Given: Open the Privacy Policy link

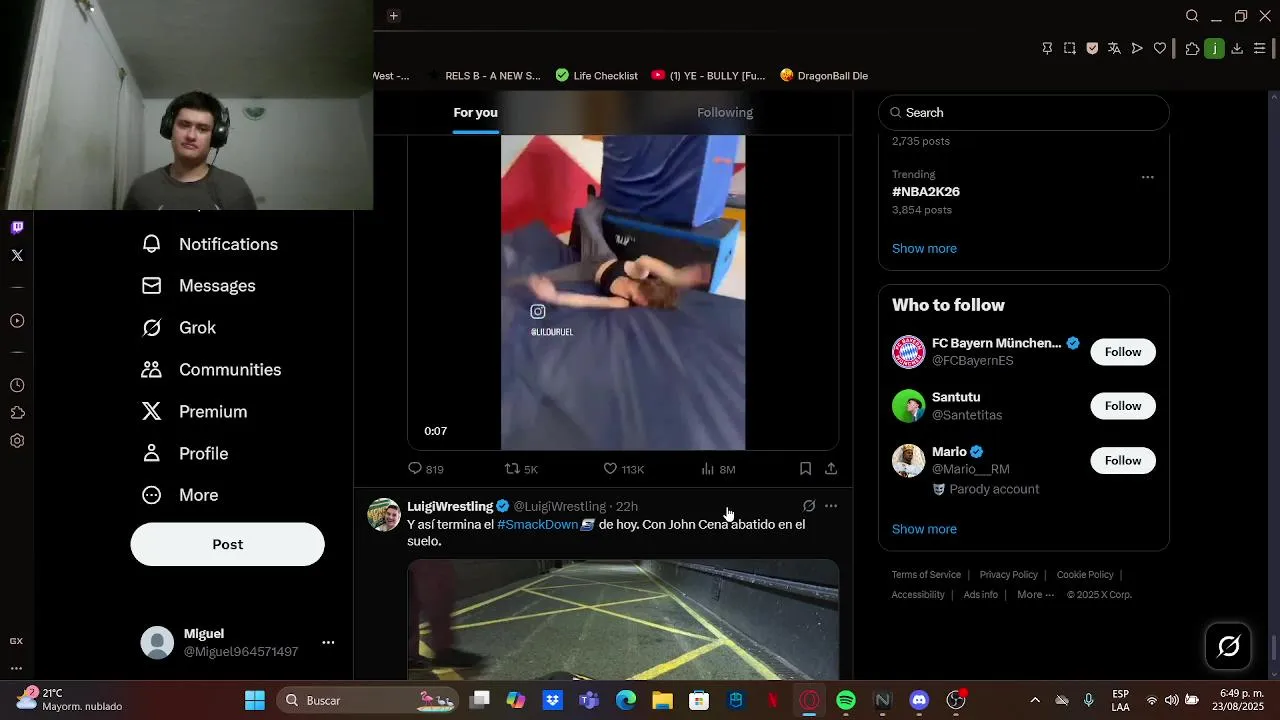Looking at the screenshot, I should click(1008, 575).
